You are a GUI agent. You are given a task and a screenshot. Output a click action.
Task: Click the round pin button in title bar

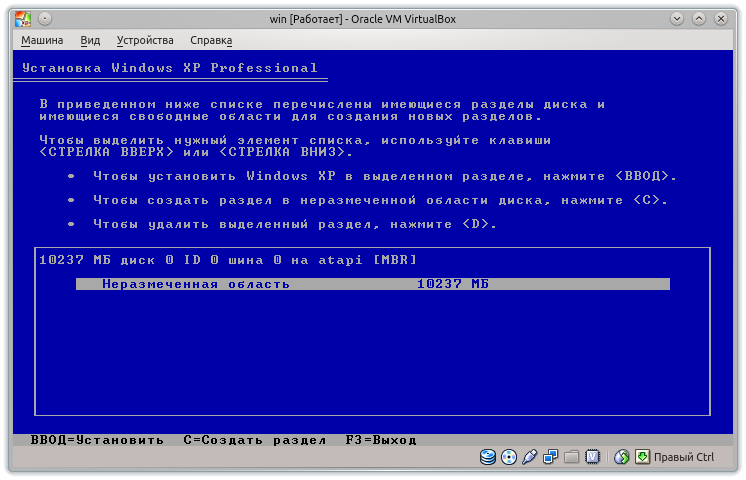click(45, 19)
